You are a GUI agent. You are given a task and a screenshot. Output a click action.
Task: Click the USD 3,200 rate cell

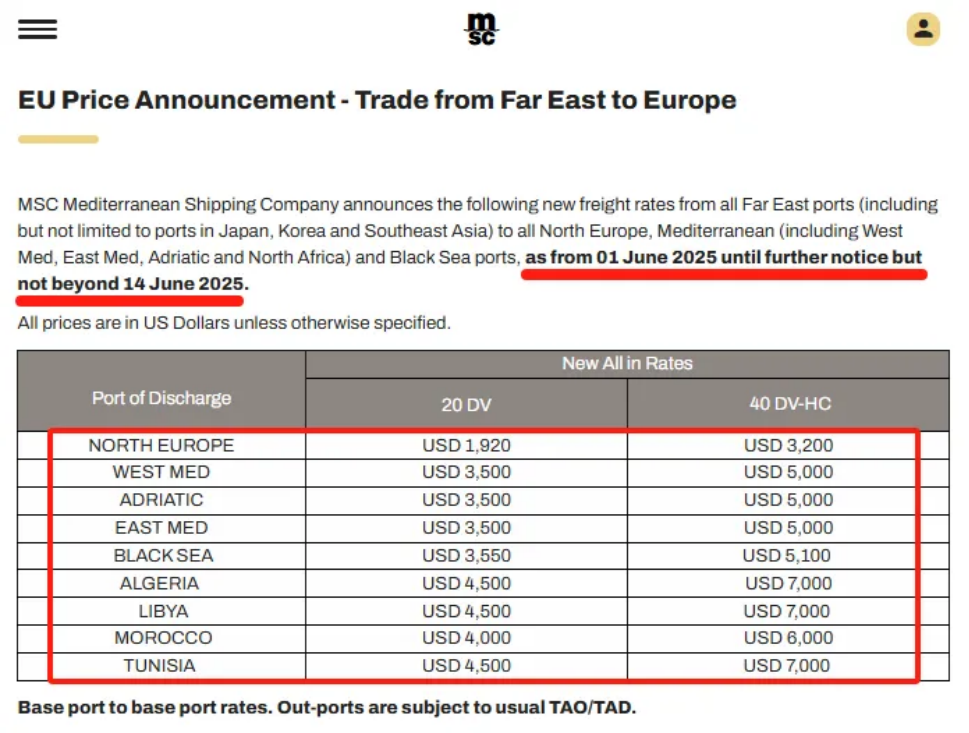[788, 445]
